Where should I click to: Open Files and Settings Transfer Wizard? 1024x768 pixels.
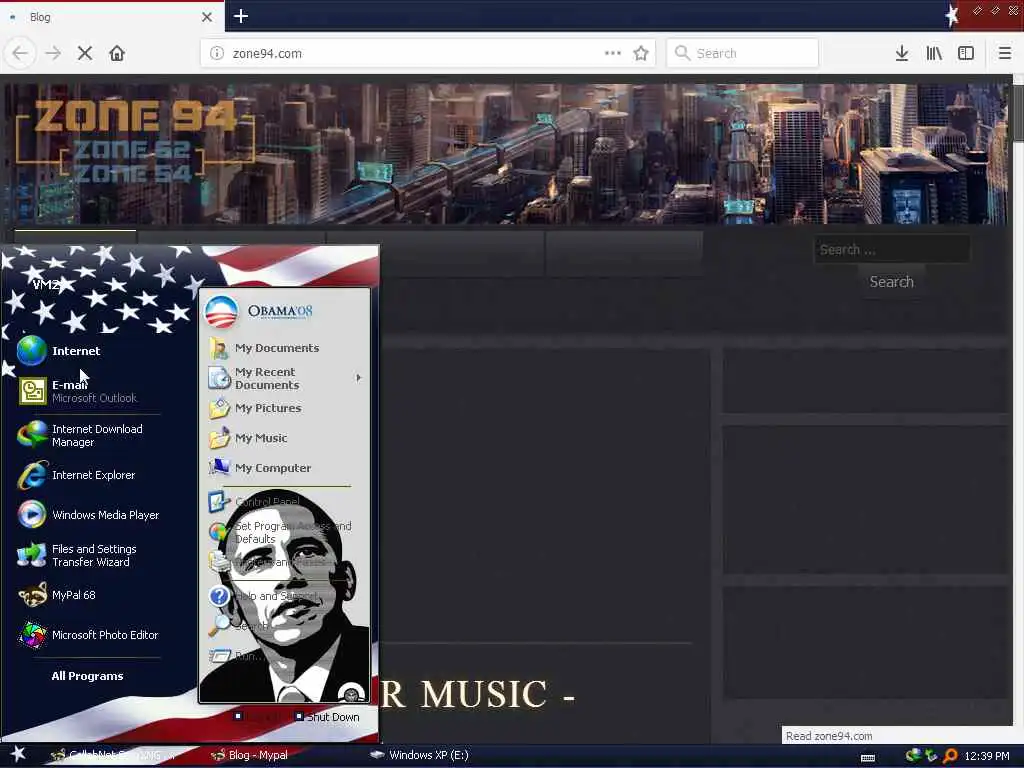click(77, 555)
